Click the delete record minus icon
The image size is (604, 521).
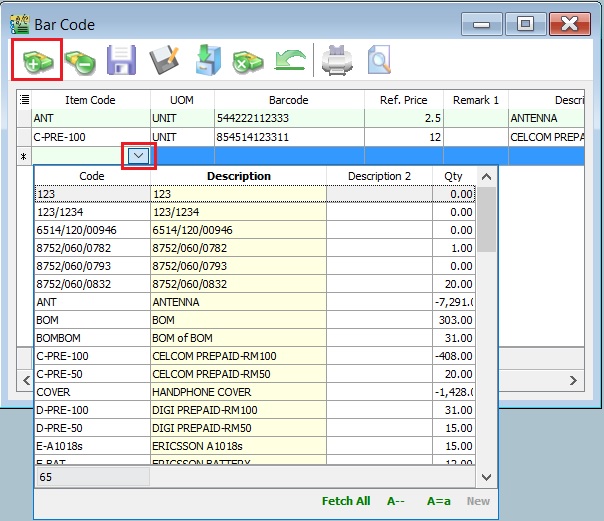pos(78,61)
